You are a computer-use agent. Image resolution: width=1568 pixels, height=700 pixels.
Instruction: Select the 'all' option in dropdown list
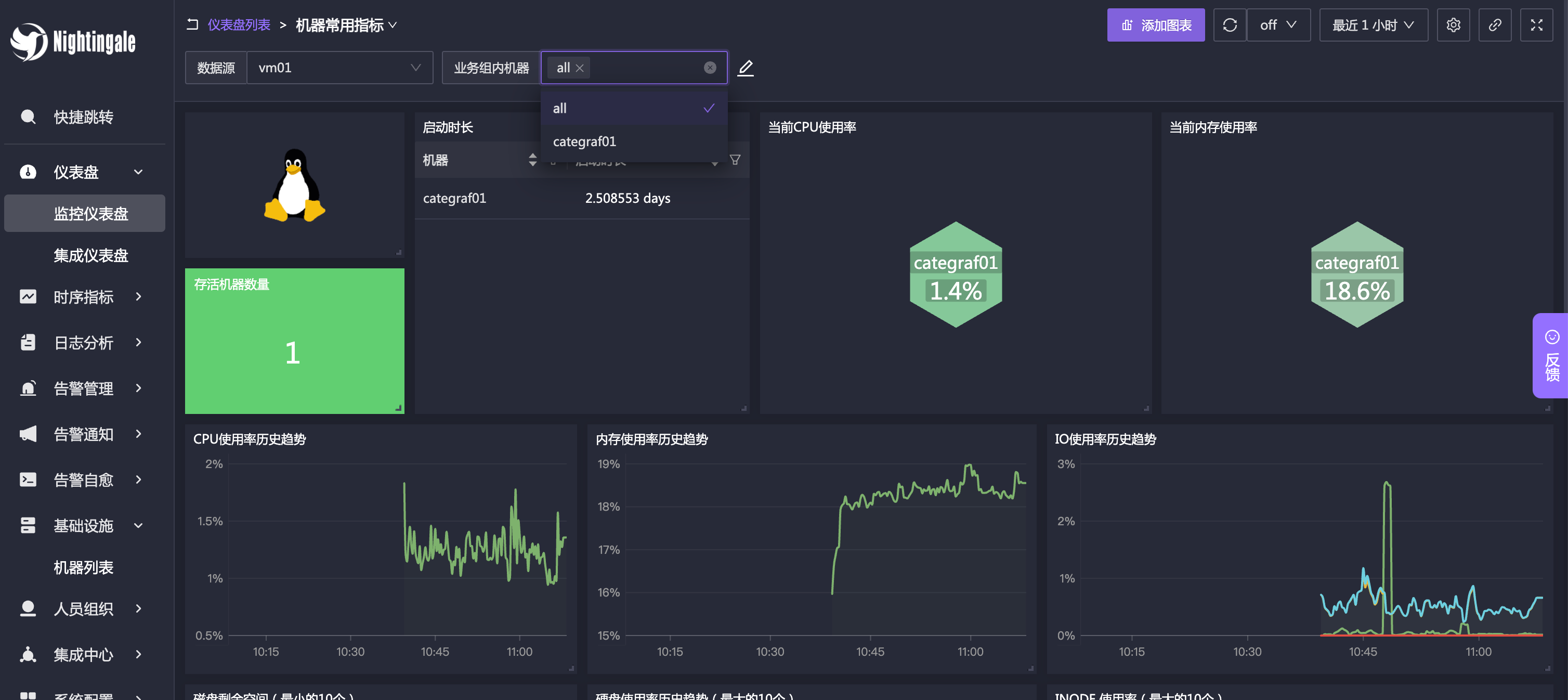click(634, 108)
